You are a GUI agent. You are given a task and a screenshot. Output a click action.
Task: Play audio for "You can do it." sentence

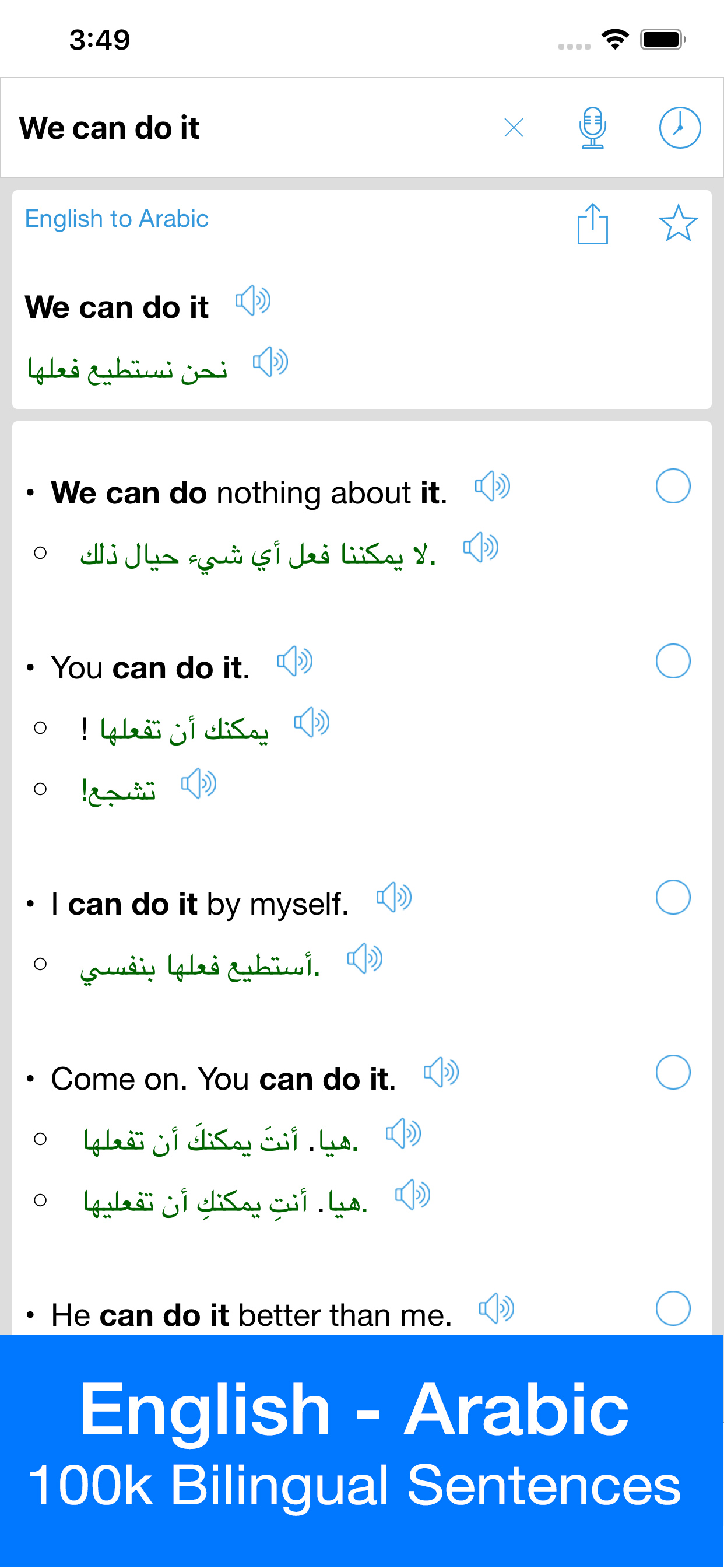click(295, 661)
